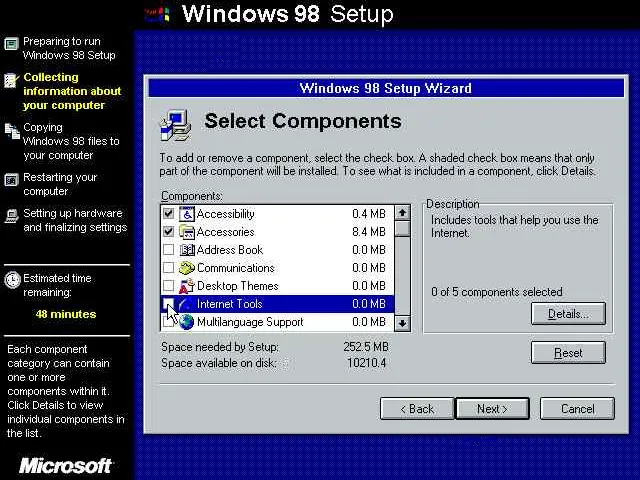Click the Restarting your computer step icon
640x480 pixels.
(11, 180)
